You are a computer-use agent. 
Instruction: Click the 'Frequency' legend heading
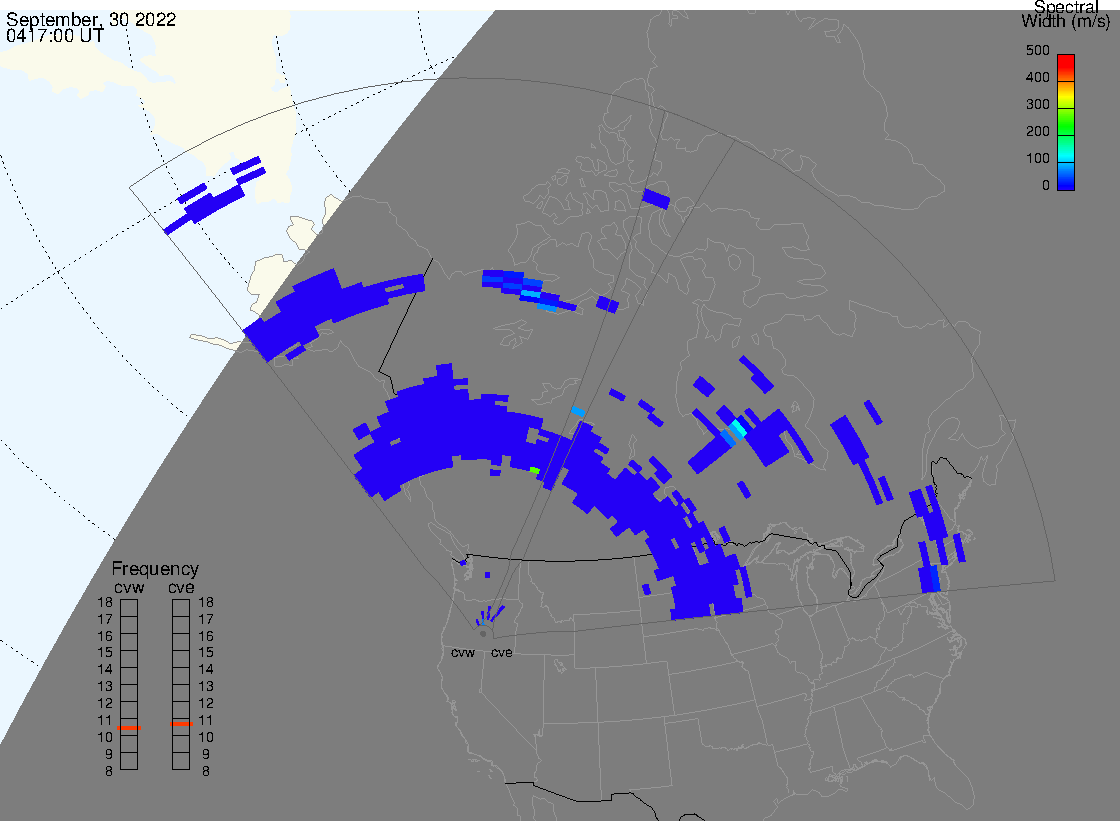tap(155, 569)
